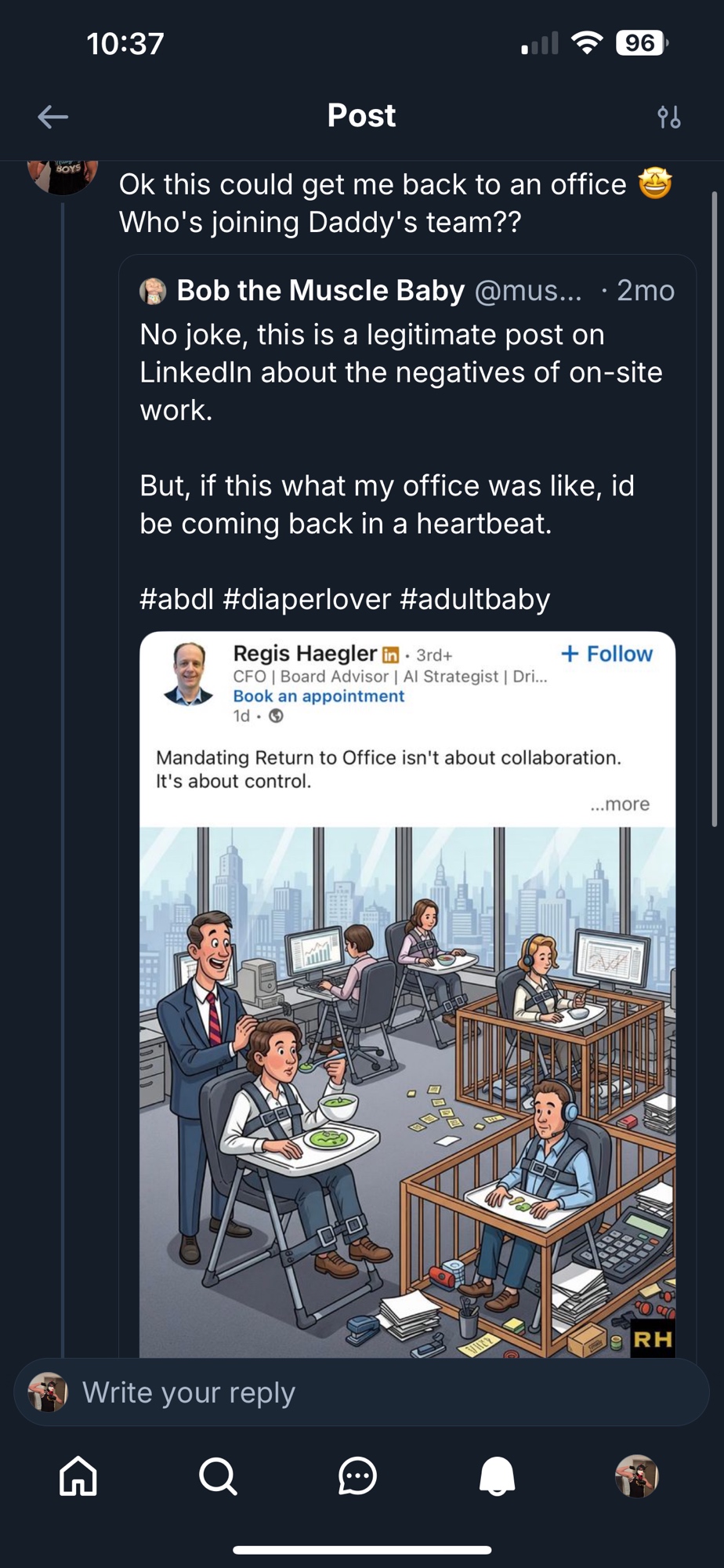Open the Book an appointment link
The height and width of the screenshot is (1568, 724).
coord(318,696)
